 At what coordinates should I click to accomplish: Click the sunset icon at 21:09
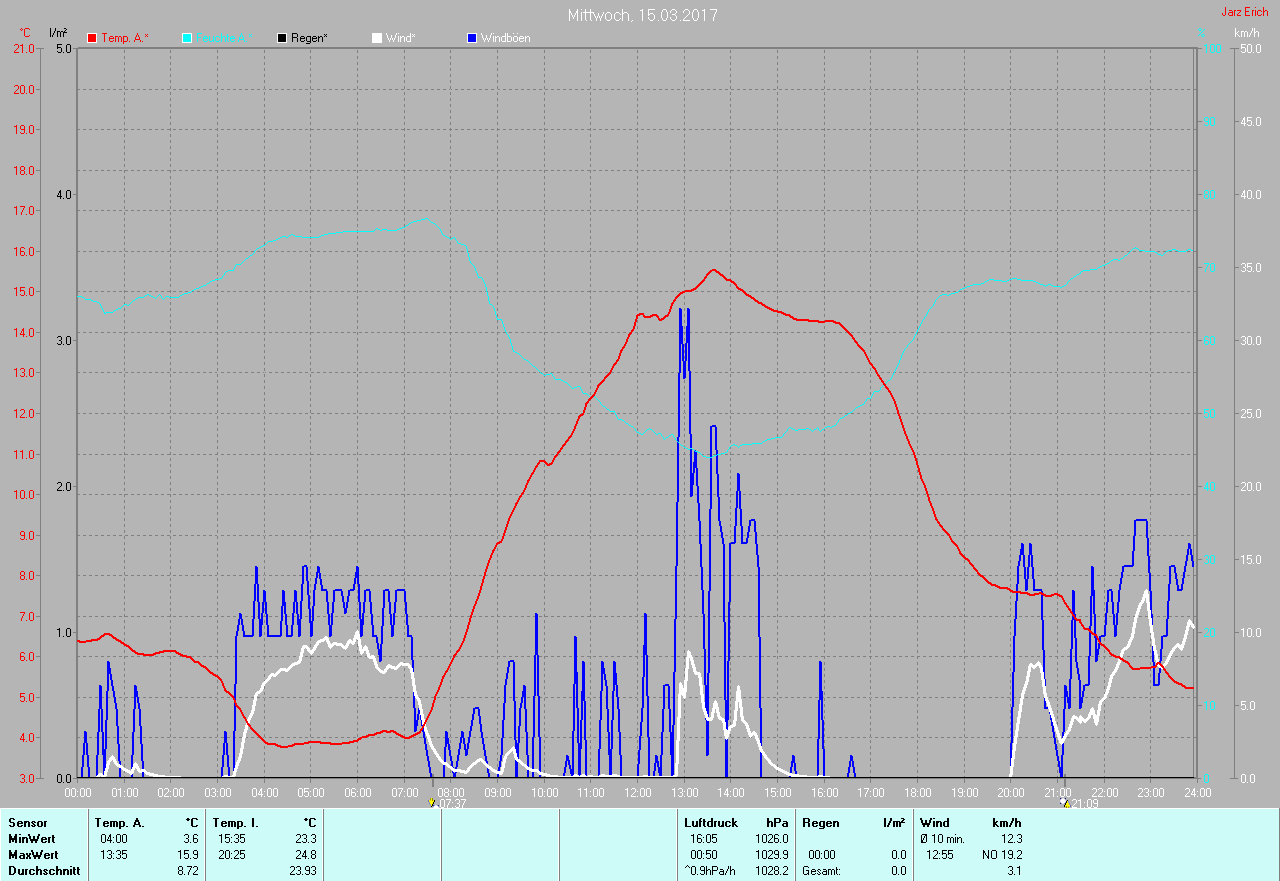1064,802
